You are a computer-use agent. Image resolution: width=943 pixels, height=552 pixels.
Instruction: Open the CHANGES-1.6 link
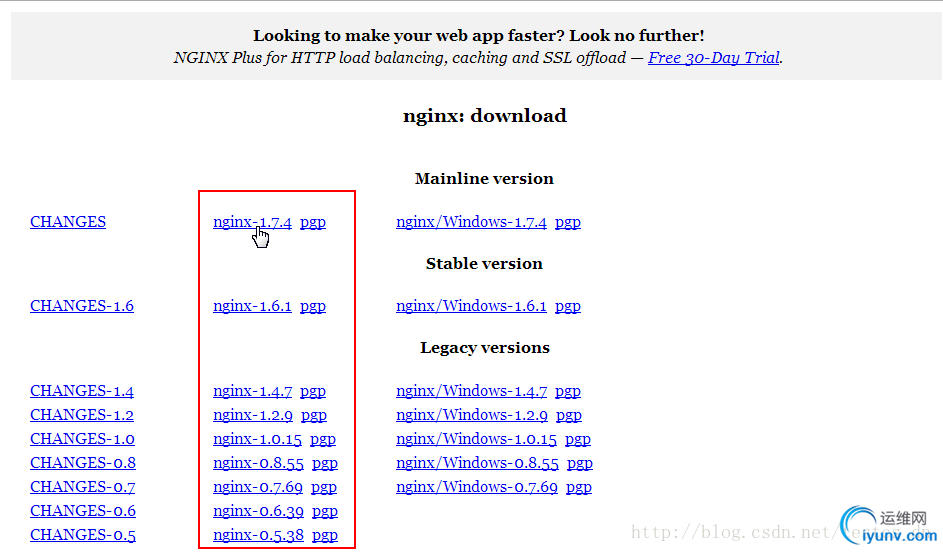[x=82, y=306]
